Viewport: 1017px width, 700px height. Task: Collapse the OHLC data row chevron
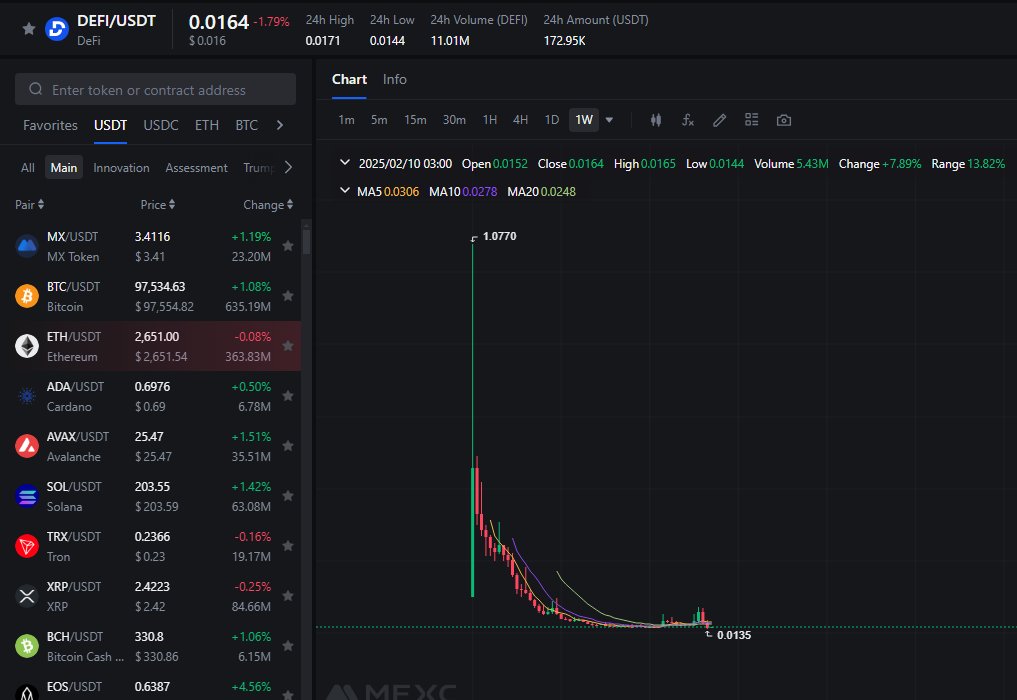click(344, 163)
